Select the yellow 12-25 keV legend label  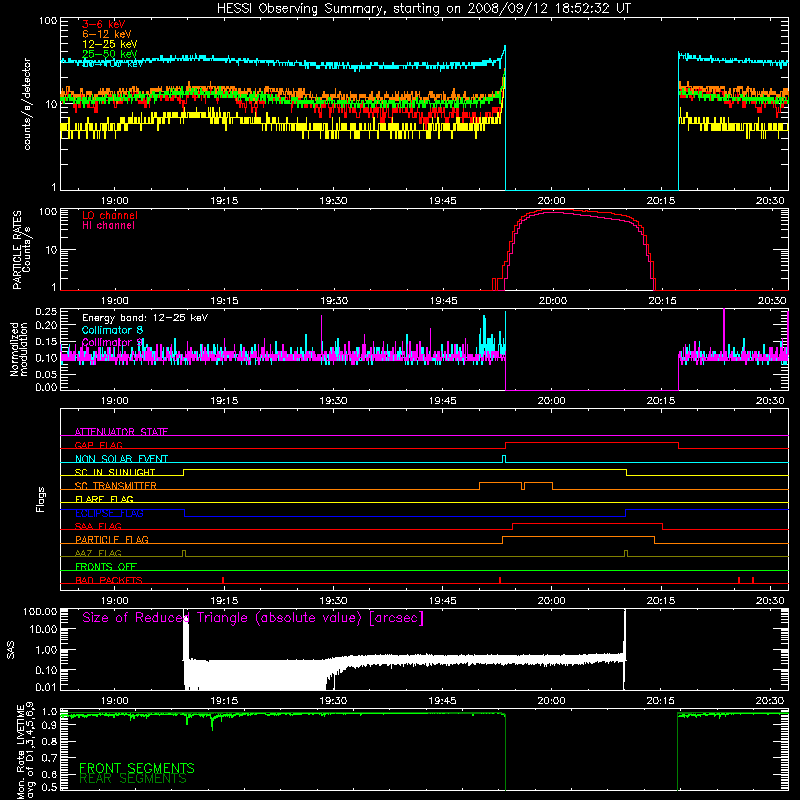coord(110,44)
